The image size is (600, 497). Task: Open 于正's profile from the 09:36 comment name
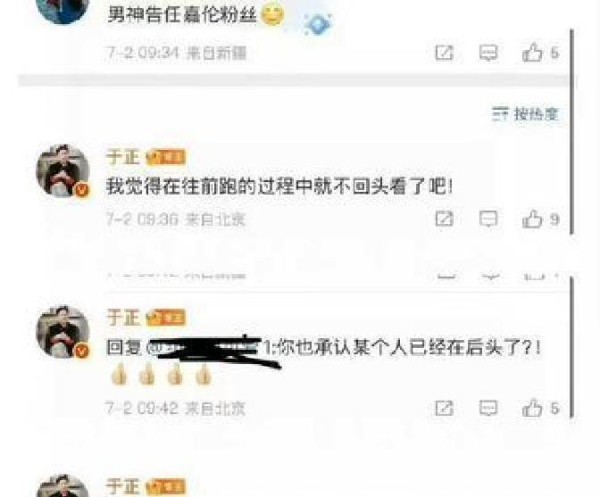[x=123, y=157]
